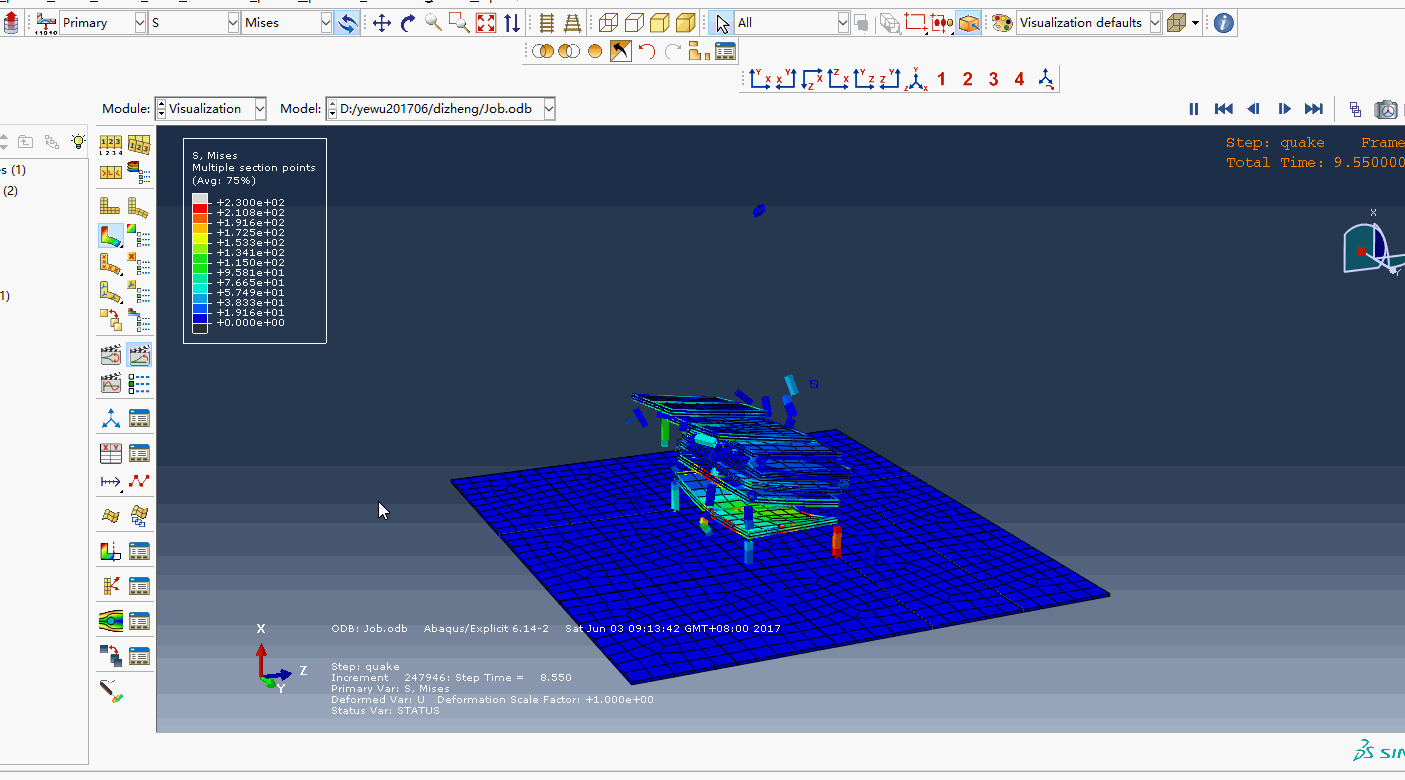Open the Query information tool
The height and width of the screenshot is (780, 1405).
[x=1224, y=23]
